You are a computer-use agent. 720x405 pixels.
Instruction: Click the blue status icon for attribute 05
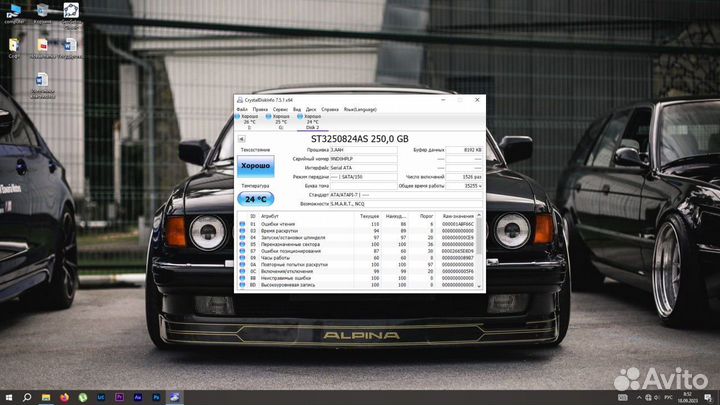pos(242,243)
